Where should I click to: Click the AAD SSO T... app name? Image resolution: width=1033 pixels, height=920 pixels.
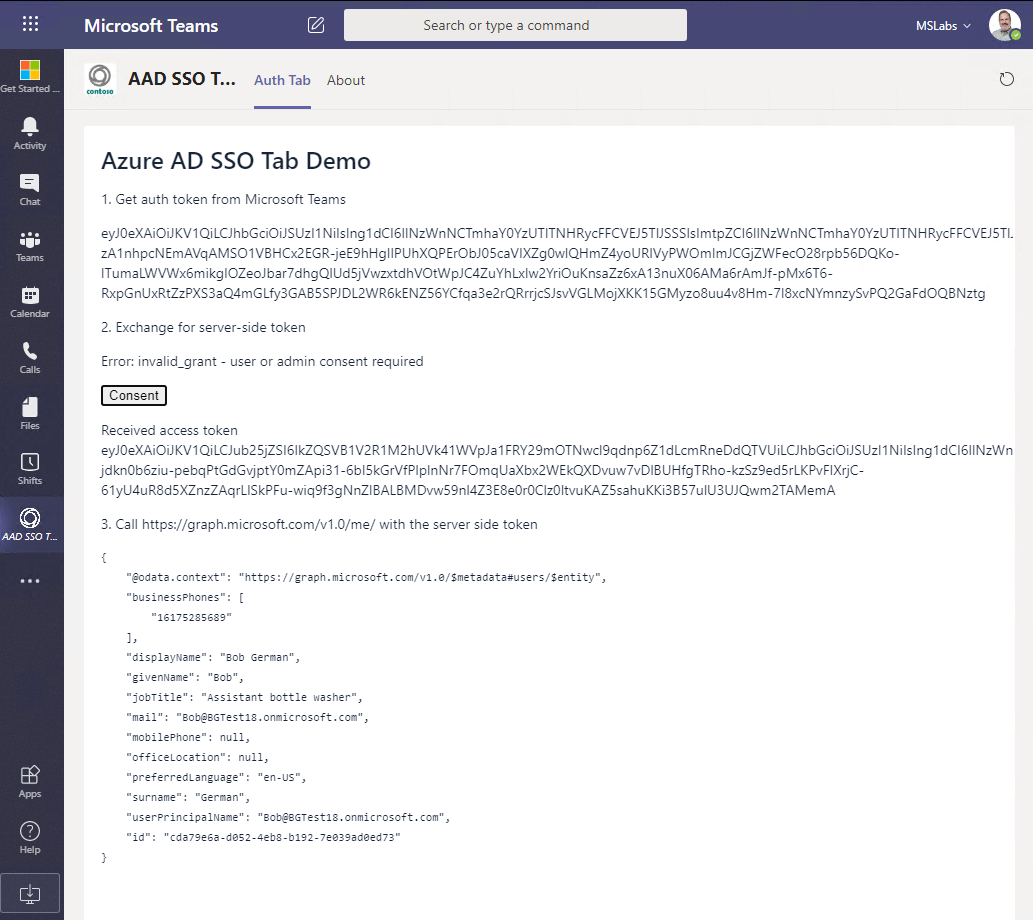(x=182, y=79)
